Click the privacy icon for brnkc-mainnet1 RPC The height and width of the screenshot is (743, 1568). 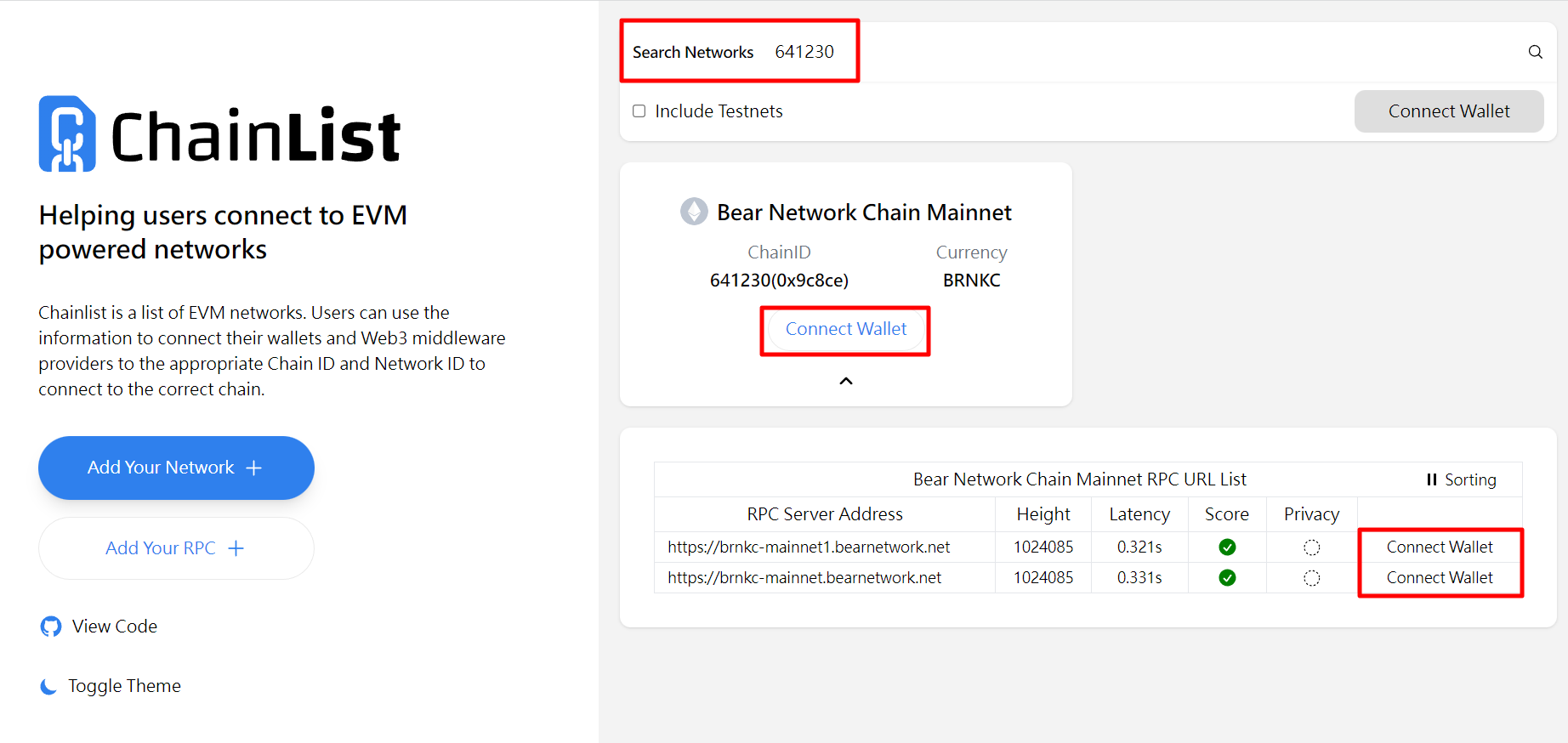[1311, 547]
